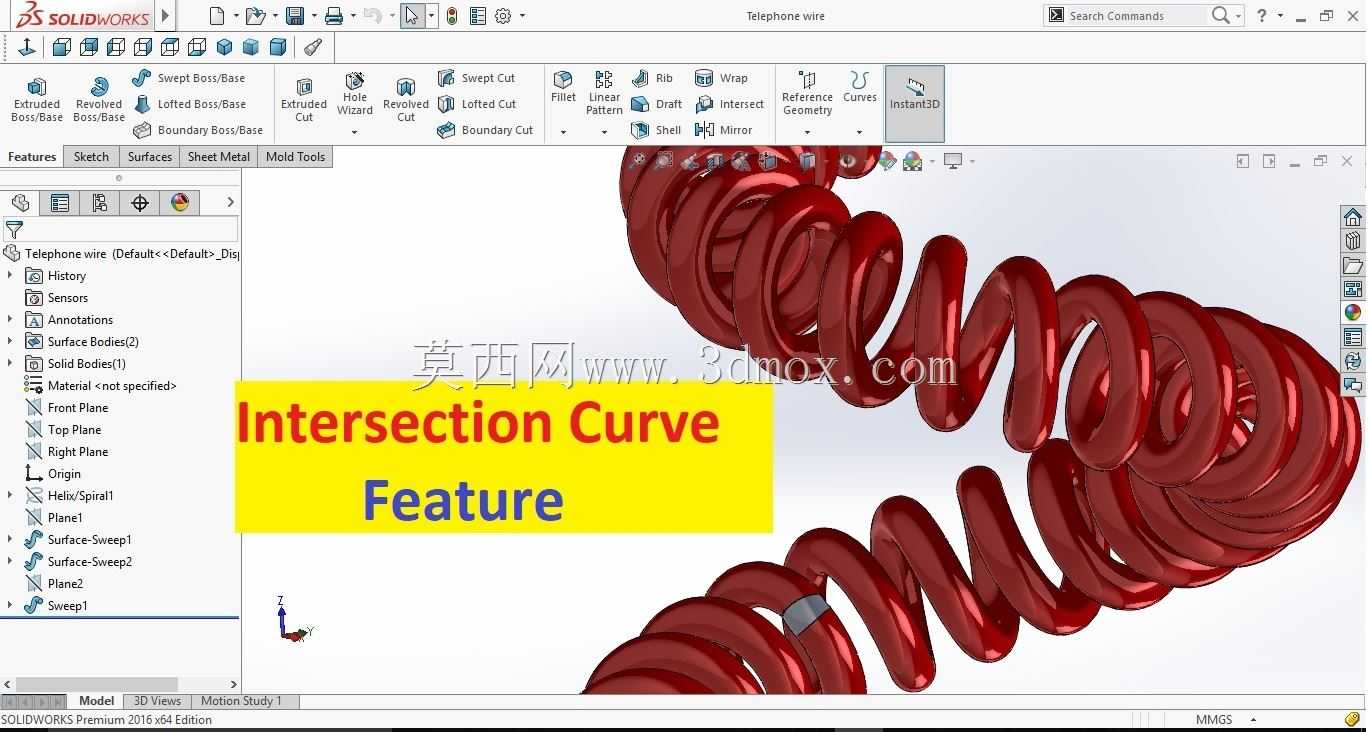The image size is (1368, 732).
Task: Click the Boundary Cut button
Action: (485, 130)
